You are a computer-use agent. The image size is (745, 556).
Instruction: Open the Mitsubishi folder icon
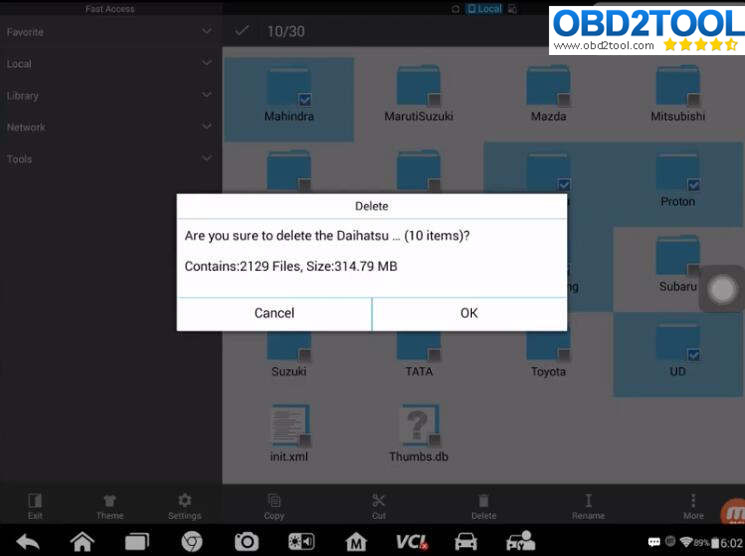tap(678, 86)
